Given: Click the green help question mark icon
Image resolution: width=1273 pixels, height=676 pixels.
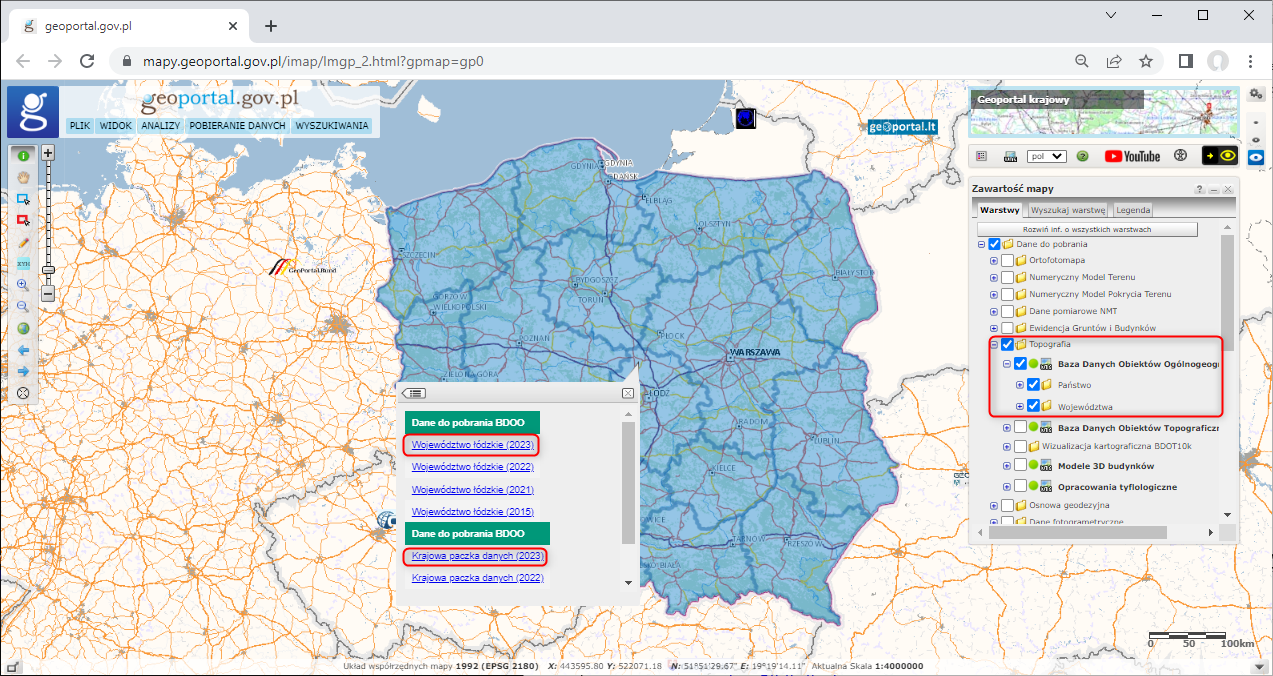Looking at the screenshot, I should (x=1082, y=157).
